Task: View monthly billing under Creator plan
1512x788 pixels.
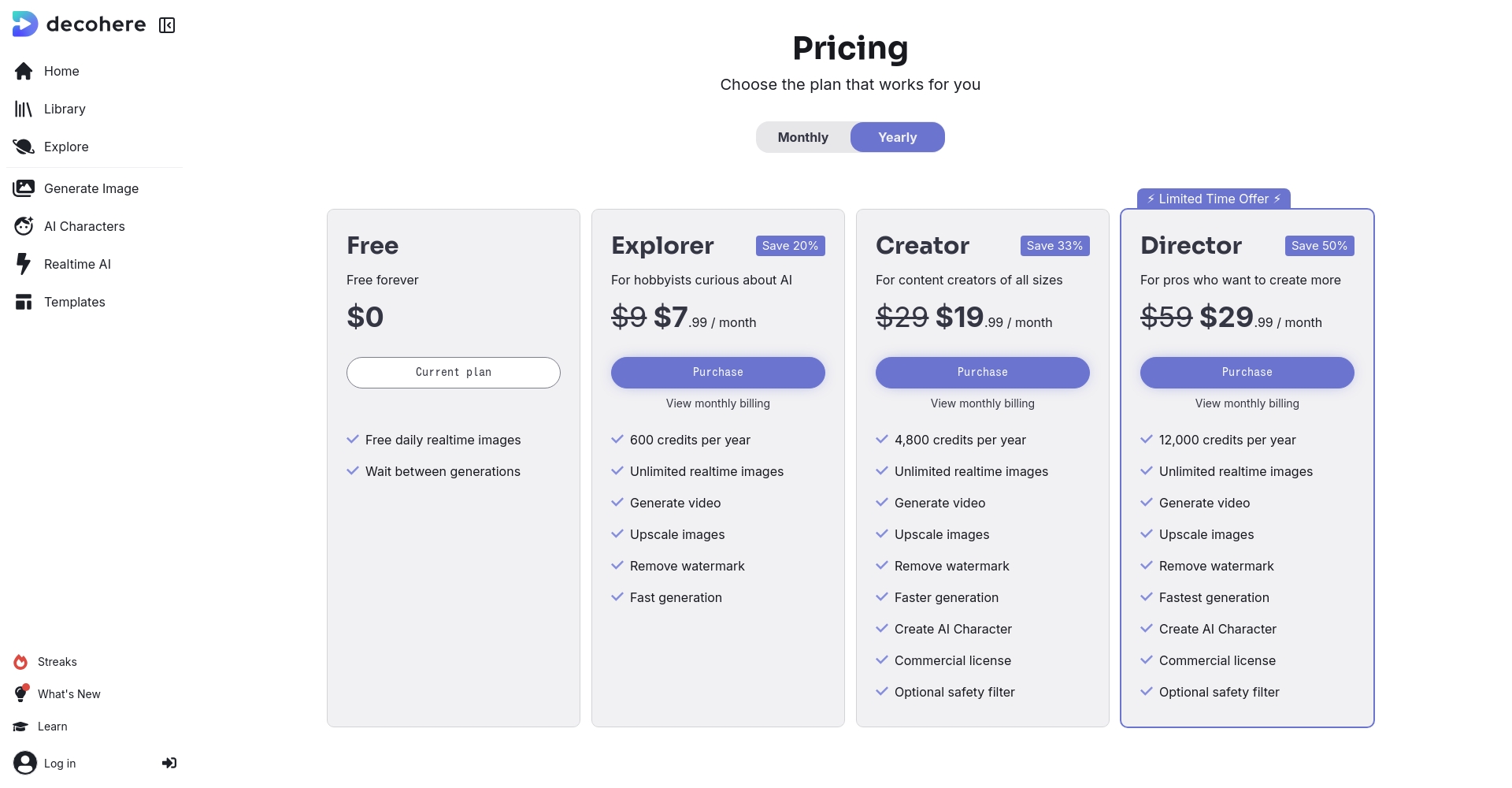Action: pyautogui.click(x=982, y=403)
